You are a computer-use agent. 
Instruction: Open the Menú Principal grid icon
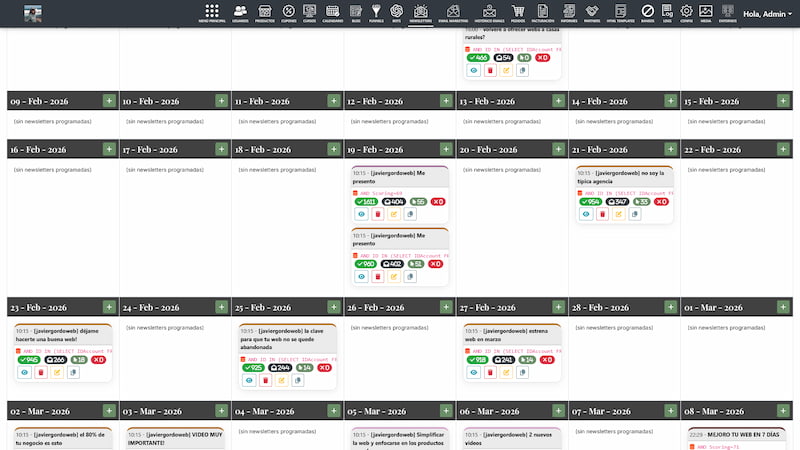coord(211,12)
